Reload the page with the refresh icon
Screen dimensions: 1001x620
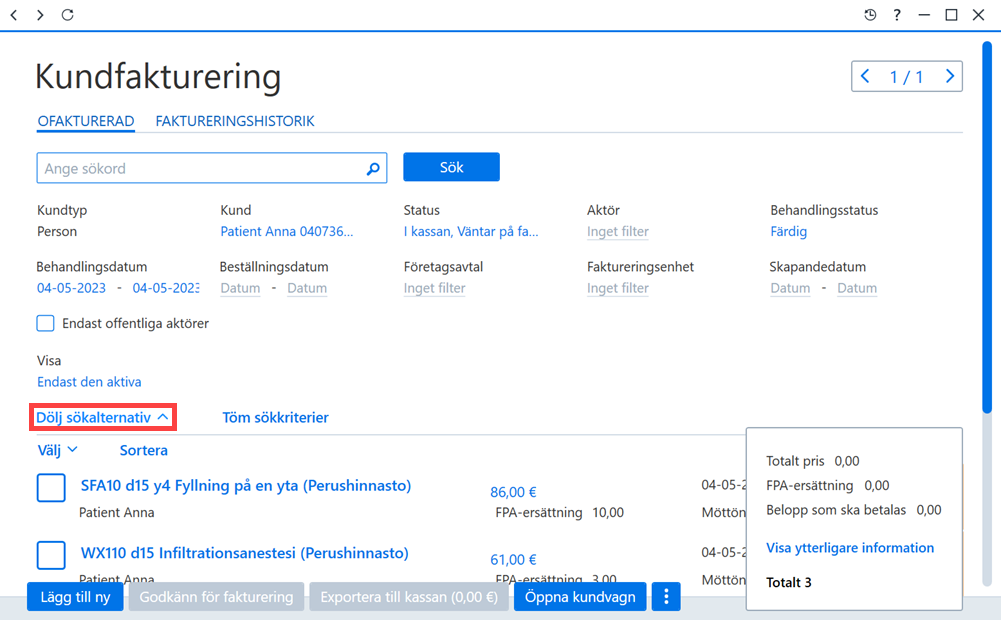click(68, 15)
